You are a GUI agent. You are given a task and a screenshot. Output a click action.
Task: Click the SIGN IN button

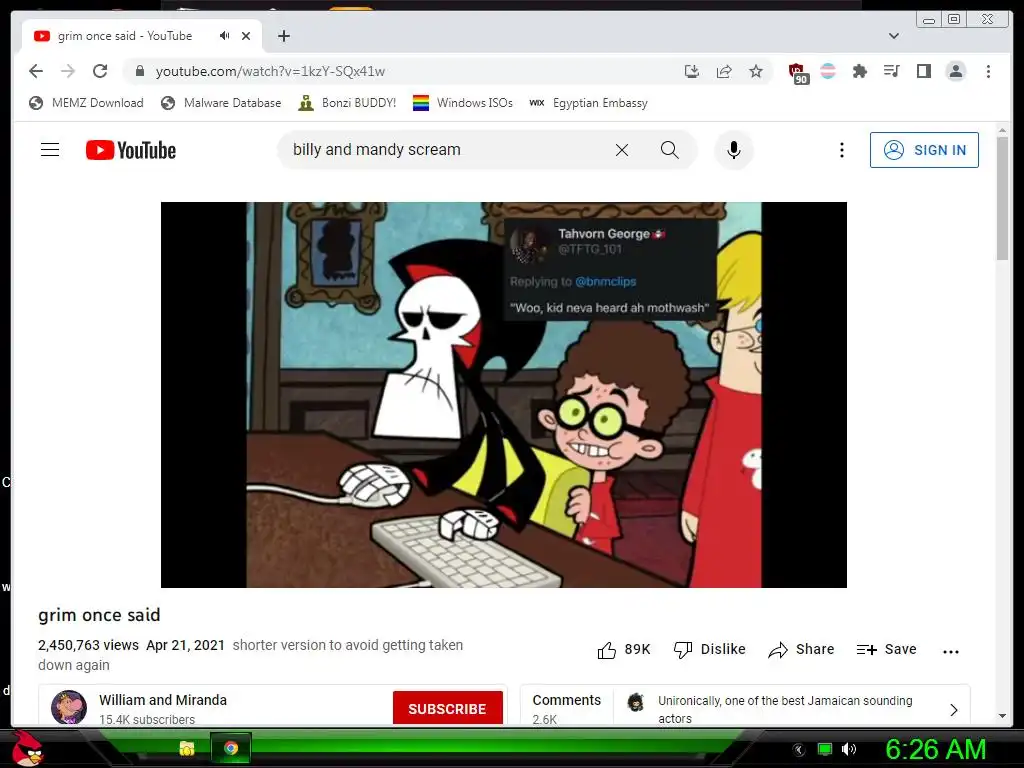coord(924,150)
